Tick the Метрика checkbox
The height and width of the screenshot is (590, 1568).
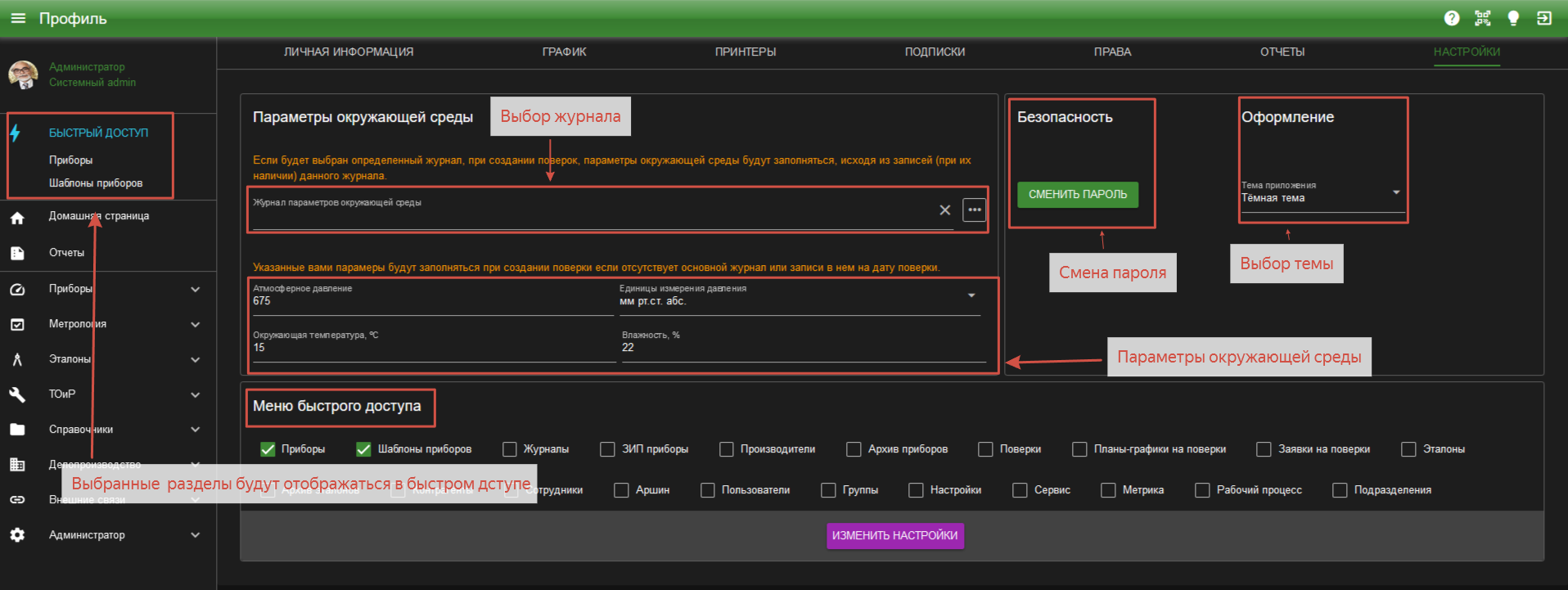[x=1108, y=490]
